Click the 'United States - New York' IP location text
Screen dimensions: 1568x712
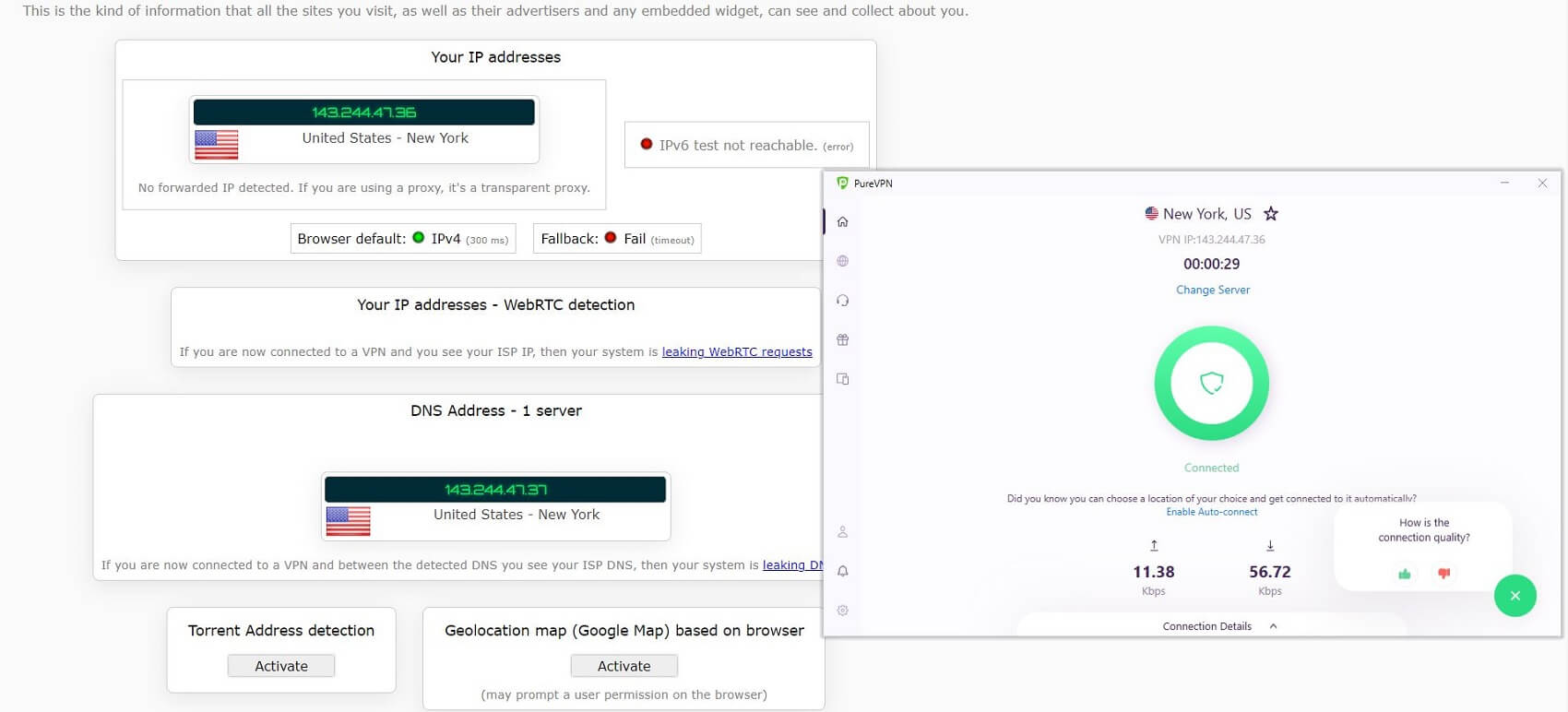(x=385, y=138)
